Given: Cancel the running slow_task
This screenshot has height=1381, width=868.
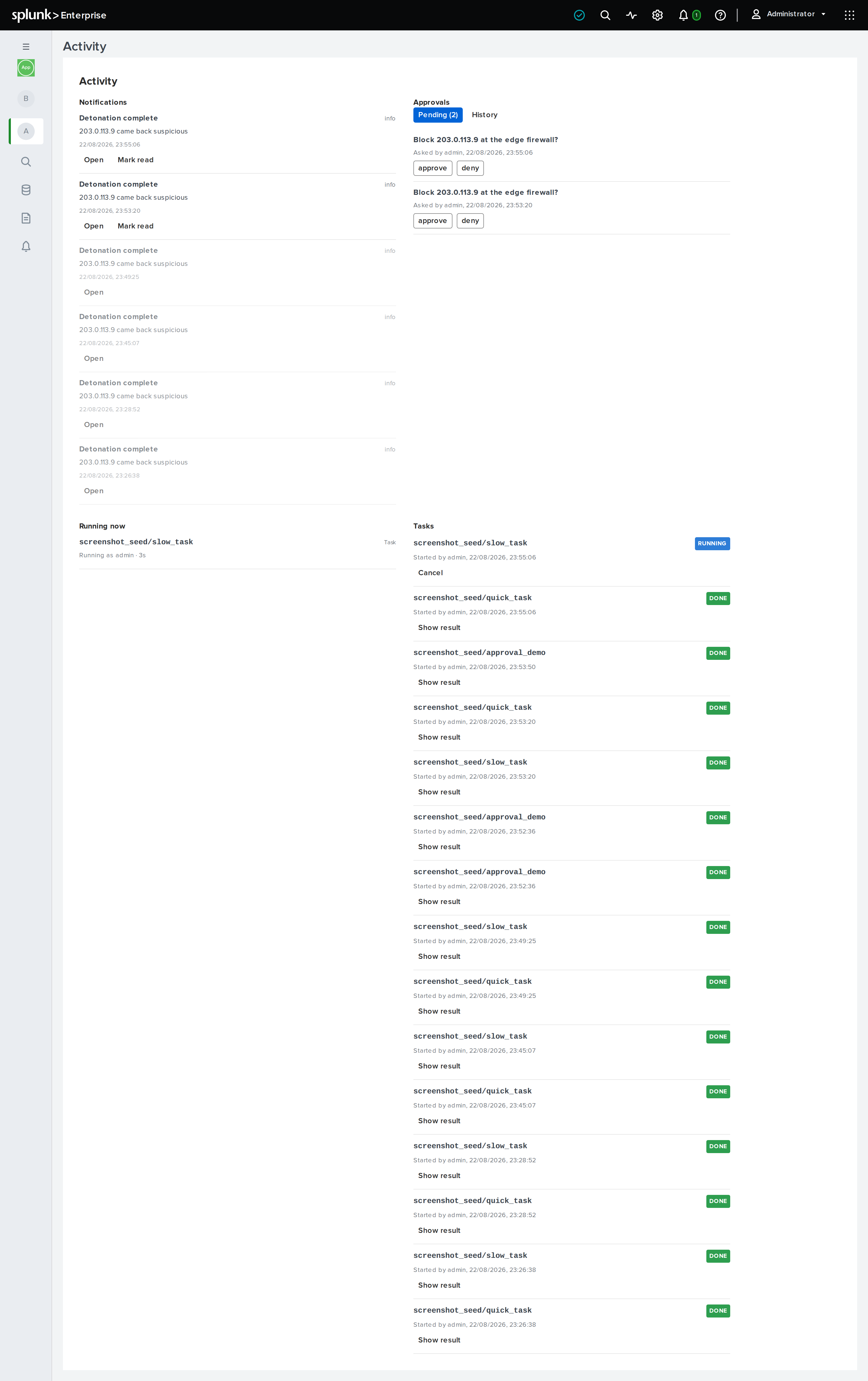Looking at the screenshot, I should [x=430, y=573].
